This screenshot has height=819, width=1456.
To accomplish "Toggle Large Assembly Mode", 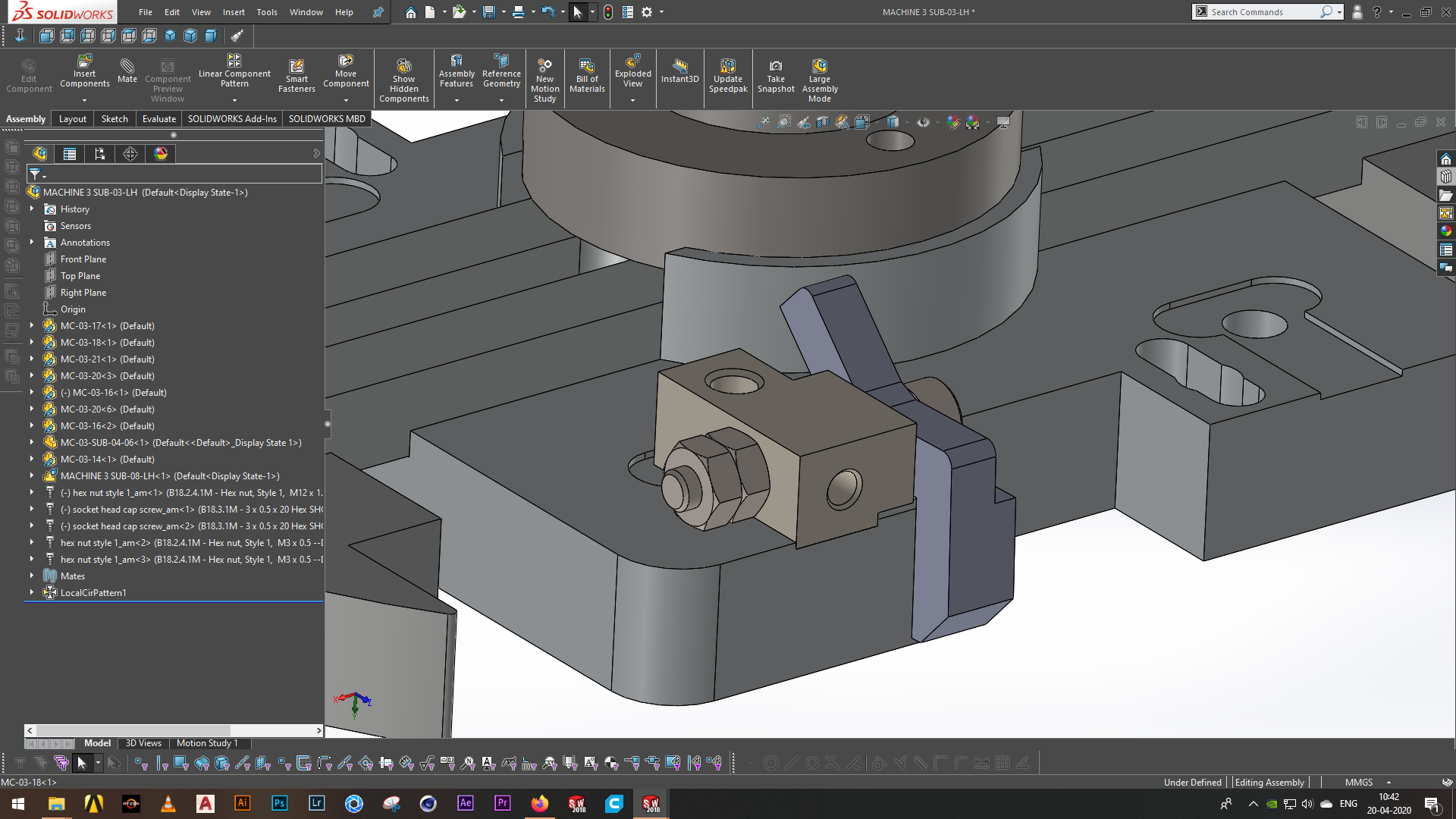I will pos(820,80).
